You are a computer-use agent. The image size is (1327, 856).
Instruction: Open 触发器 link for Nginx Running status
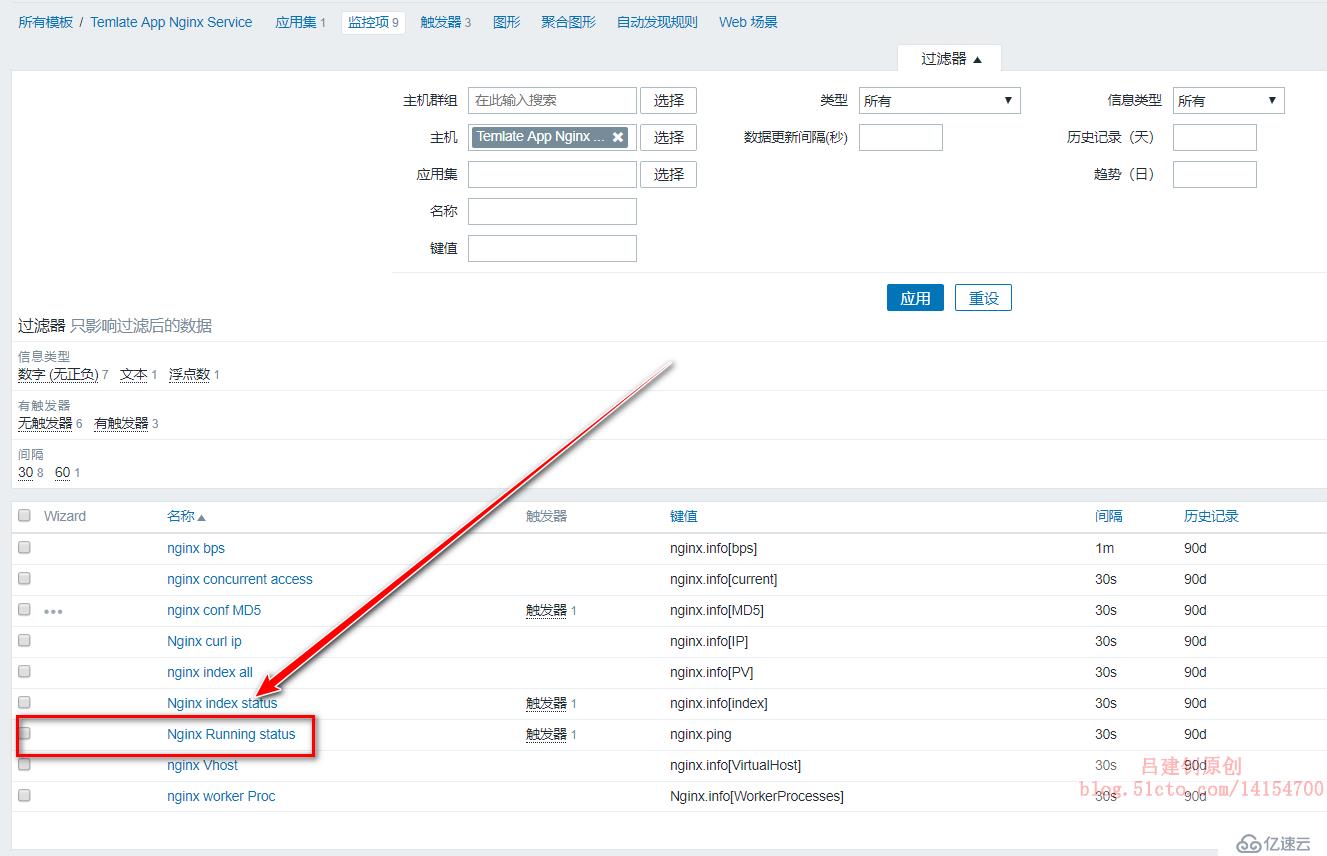coord(546,734)
